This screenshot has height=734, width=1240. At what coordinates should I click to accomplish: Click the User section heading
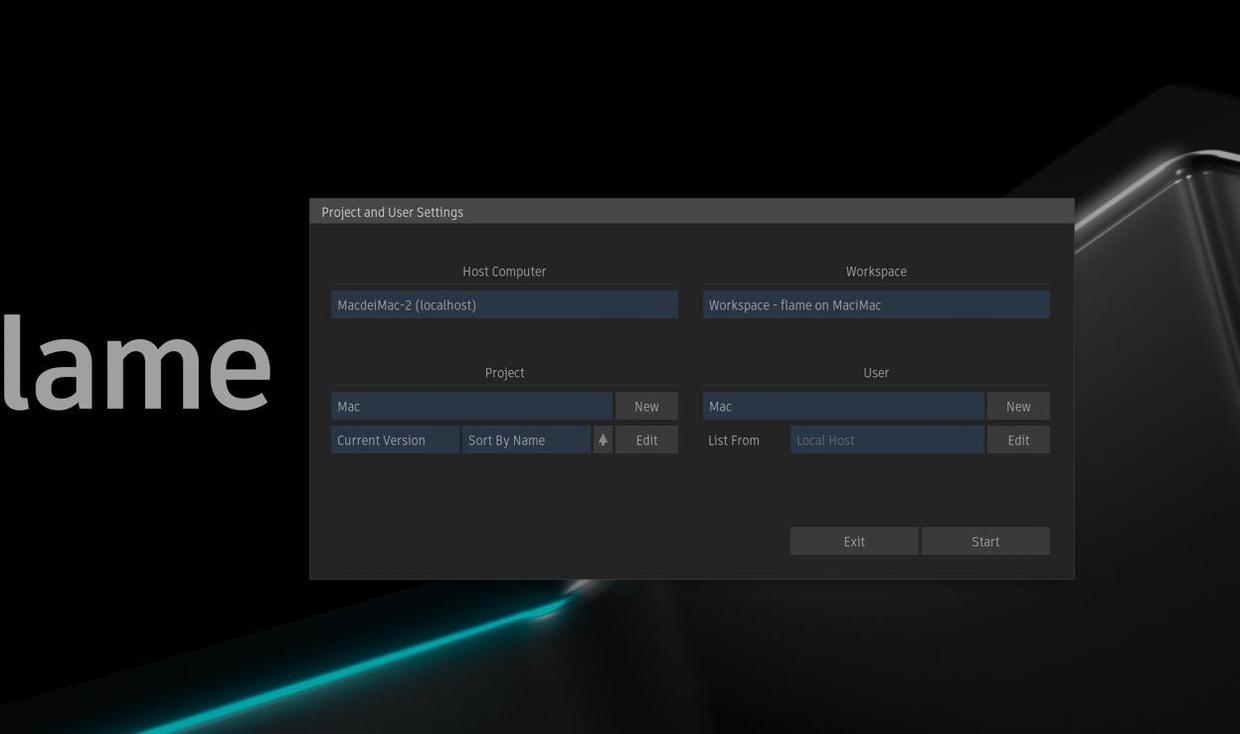click(876, 370)
